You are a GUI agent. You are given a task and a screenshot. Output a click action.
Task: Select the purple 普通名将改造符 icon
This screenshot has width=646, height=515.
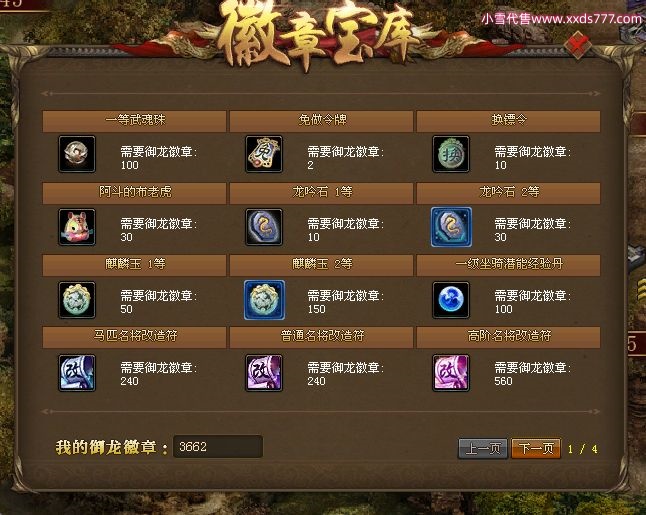[264, 373]
